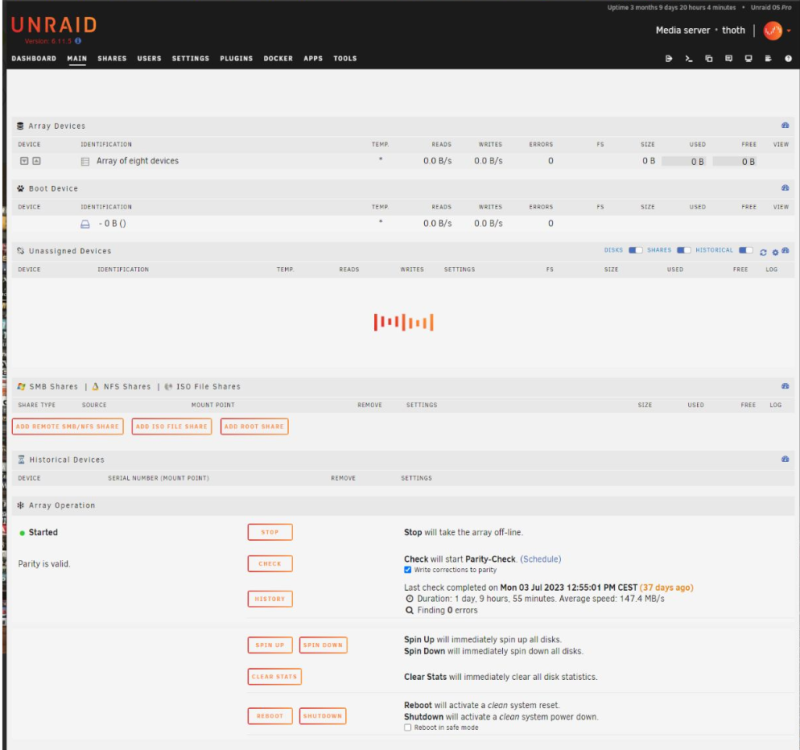Open the system log icon

pos(768,59)
